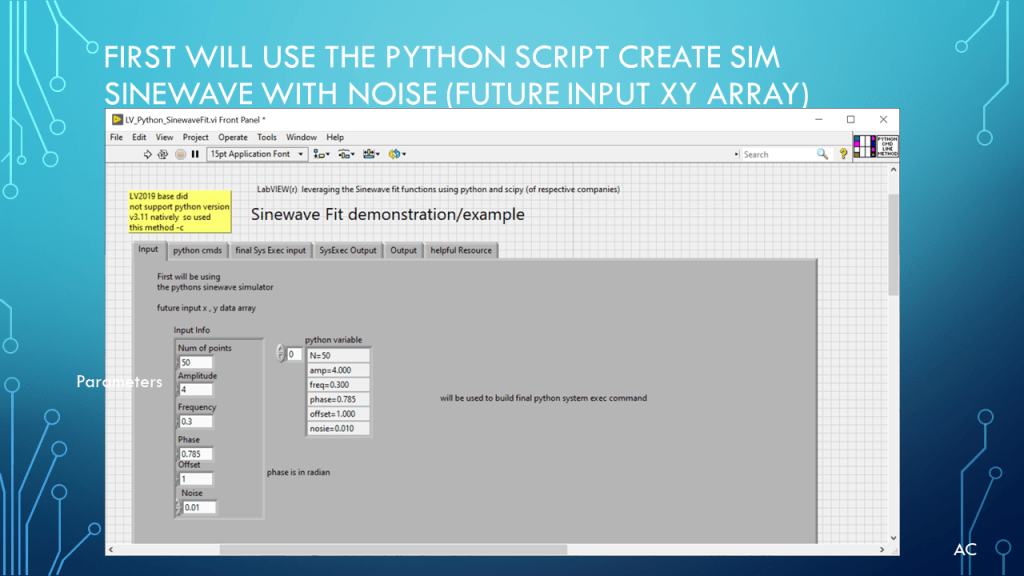
Task: Pause the VI using the pause icon
Action: [x=195, y=154]
